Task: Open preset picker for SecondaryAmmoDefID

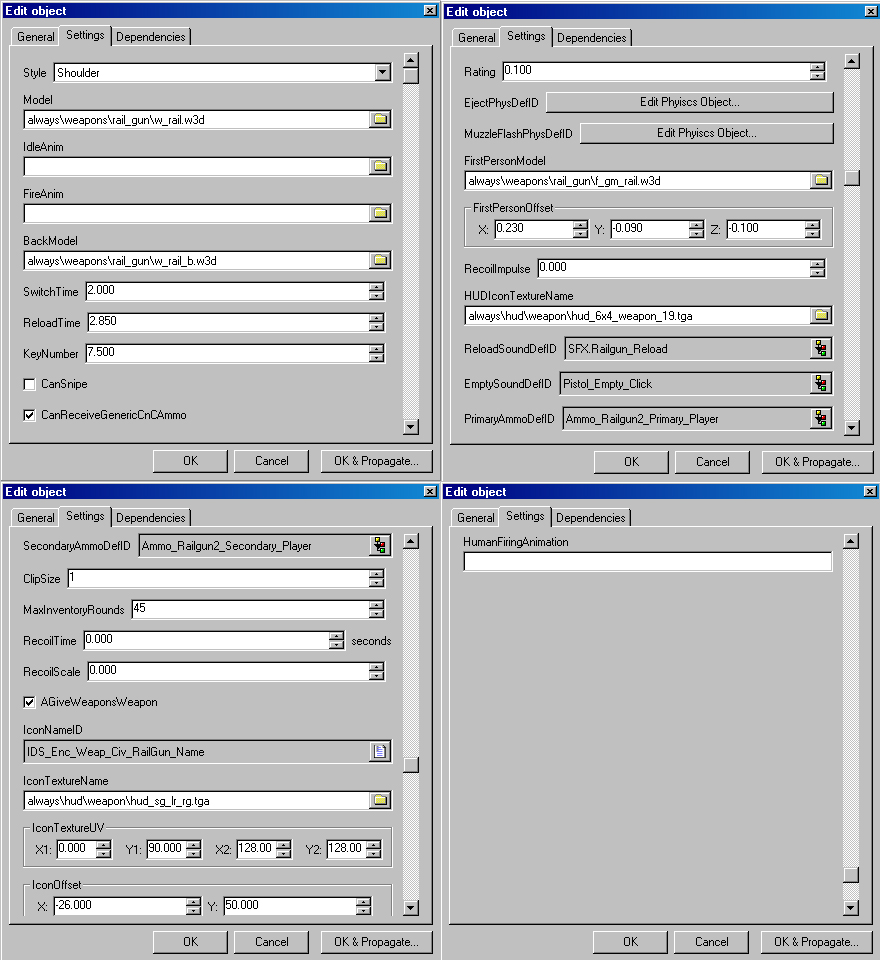Action: tap(380, 545)
